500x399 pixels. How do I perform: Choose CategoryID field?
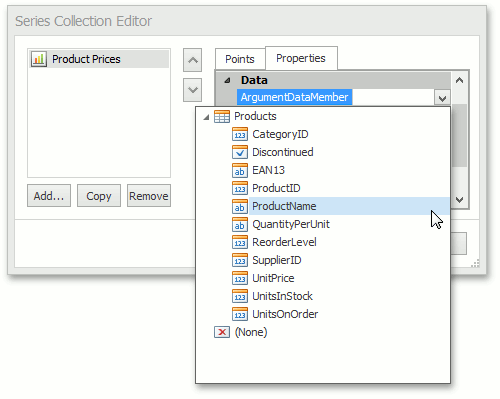[x=280, y=134]
